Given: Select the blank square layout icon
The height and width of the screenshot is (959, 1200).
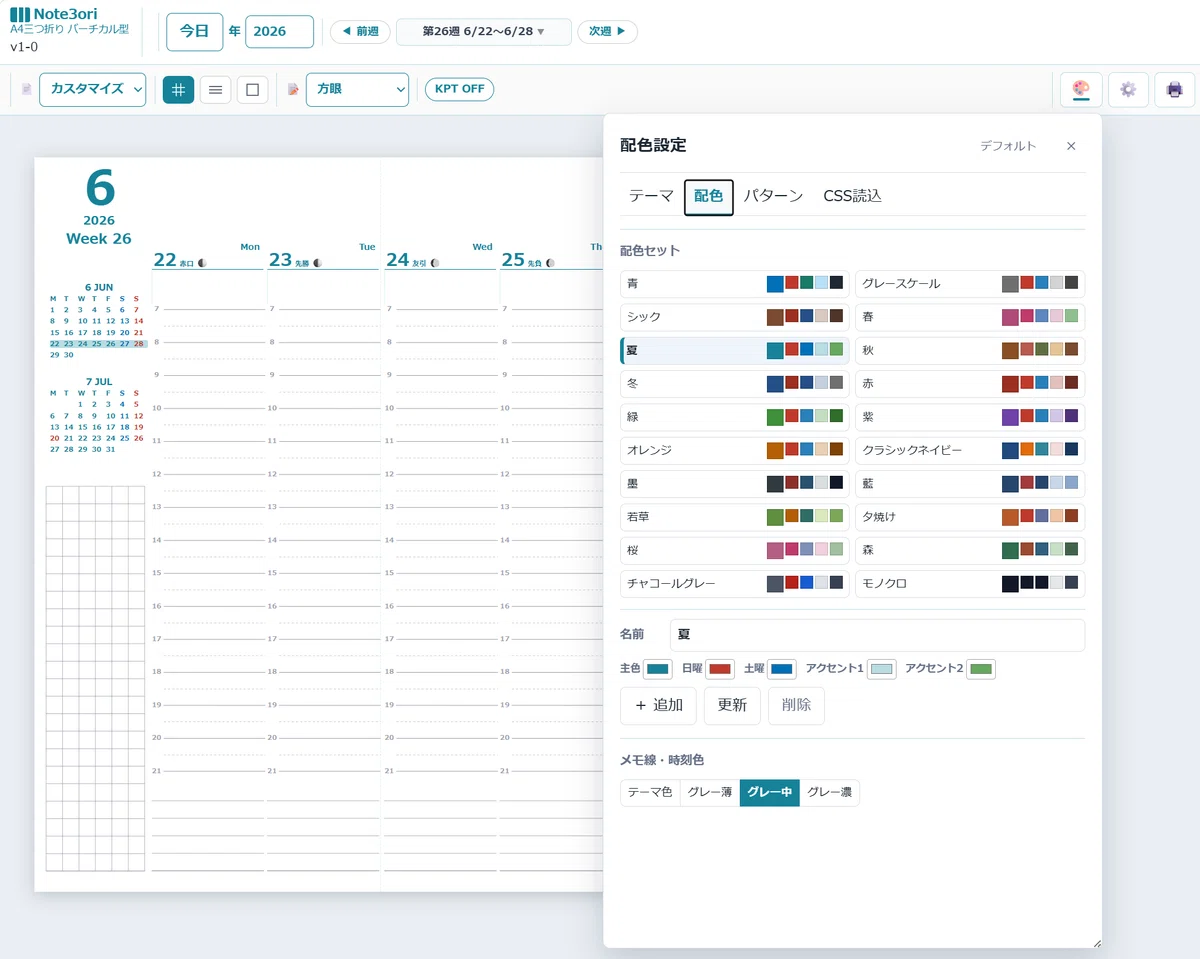Looking at the screenshot, I should point(252,89).
